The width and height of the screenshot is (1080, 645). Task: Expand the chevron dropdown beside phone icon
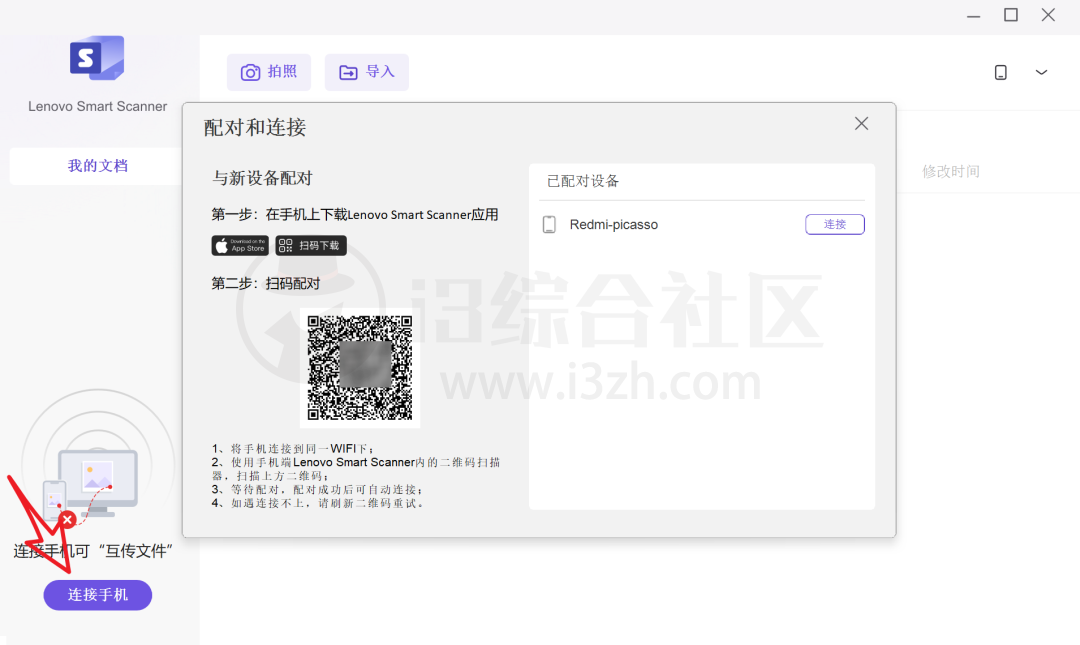pos(1041,72)
